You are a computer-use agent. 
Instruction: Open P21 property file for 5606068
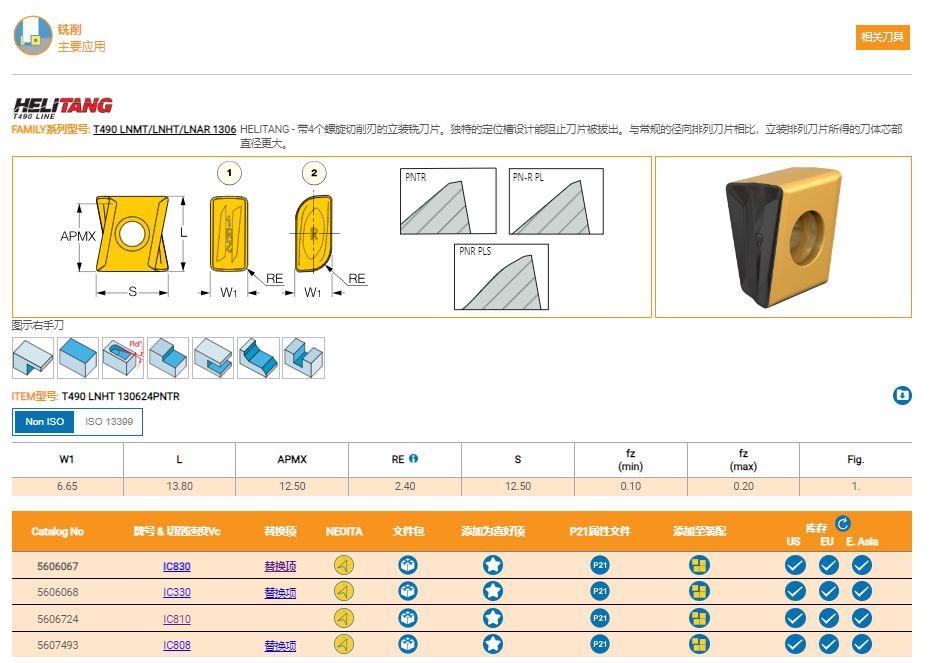[x=600, y=592]
